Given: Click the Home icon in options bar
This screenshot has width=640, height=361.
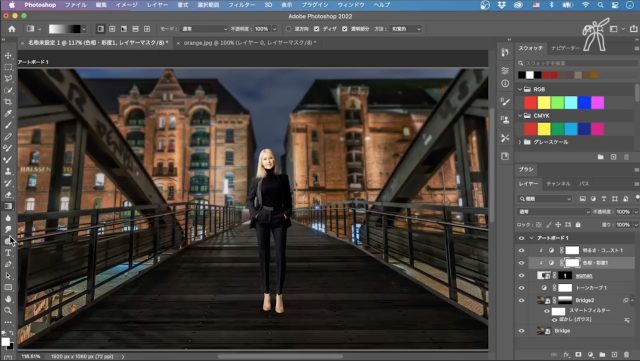Looking at the screenshot, I should click(12, 29).
